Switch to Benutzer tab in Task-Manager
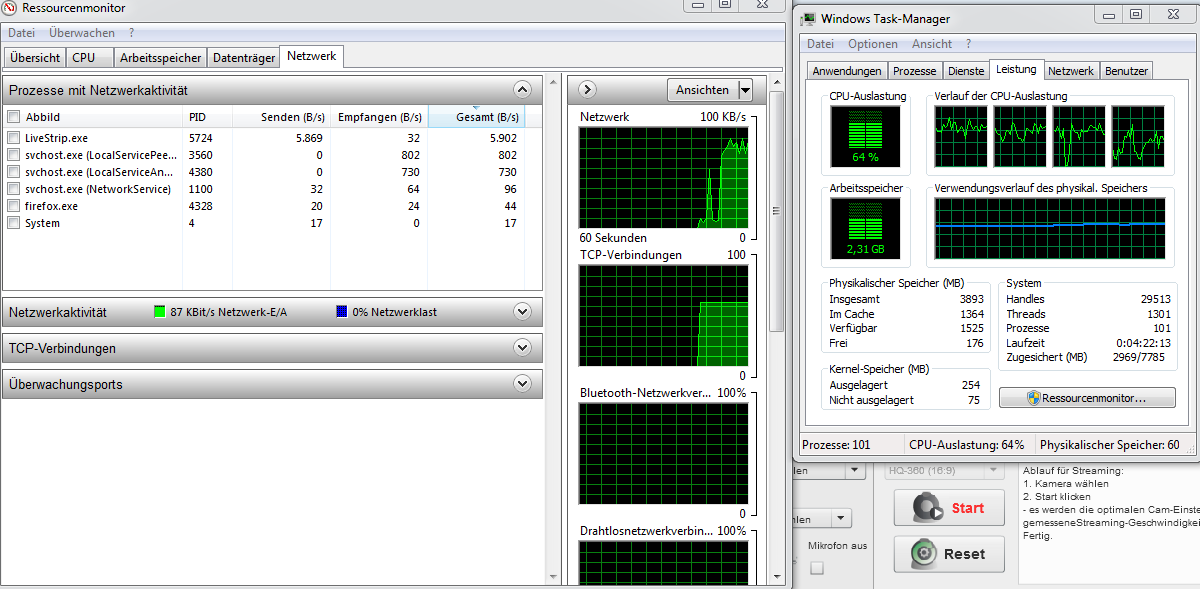The height and width of the screenshot is (589, 1200). (1126, 71)
